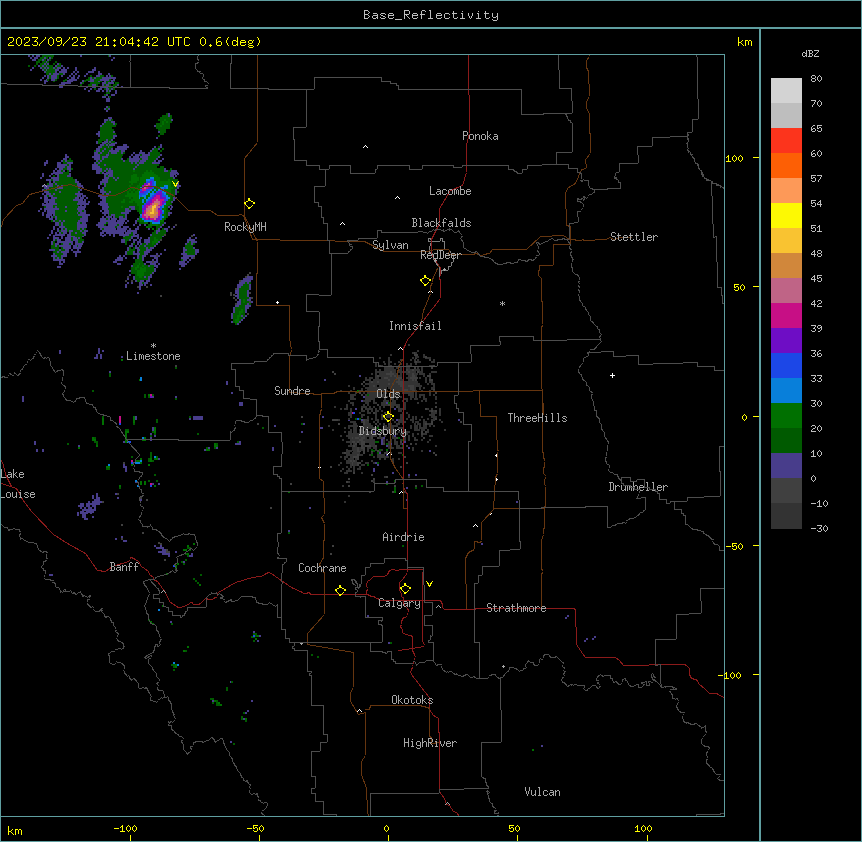Click the dBZ legend heading

click(x=810, y=53)
